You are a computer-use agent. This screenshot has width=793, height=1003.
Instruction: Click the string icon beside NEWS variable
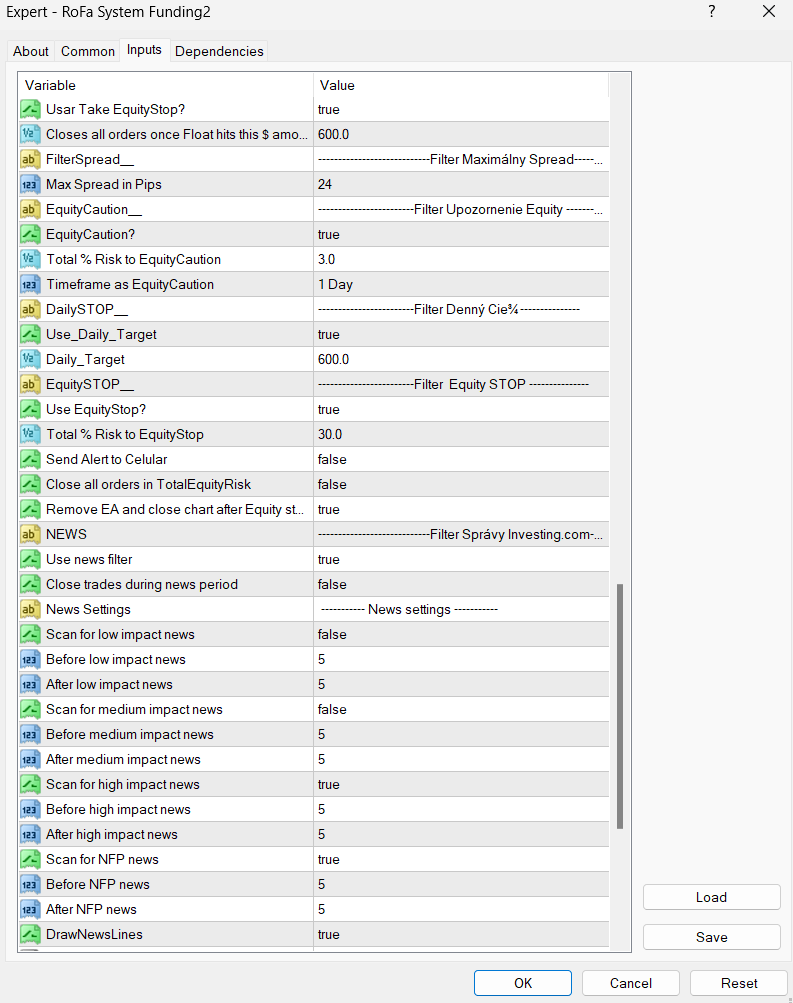click(30, 534)
